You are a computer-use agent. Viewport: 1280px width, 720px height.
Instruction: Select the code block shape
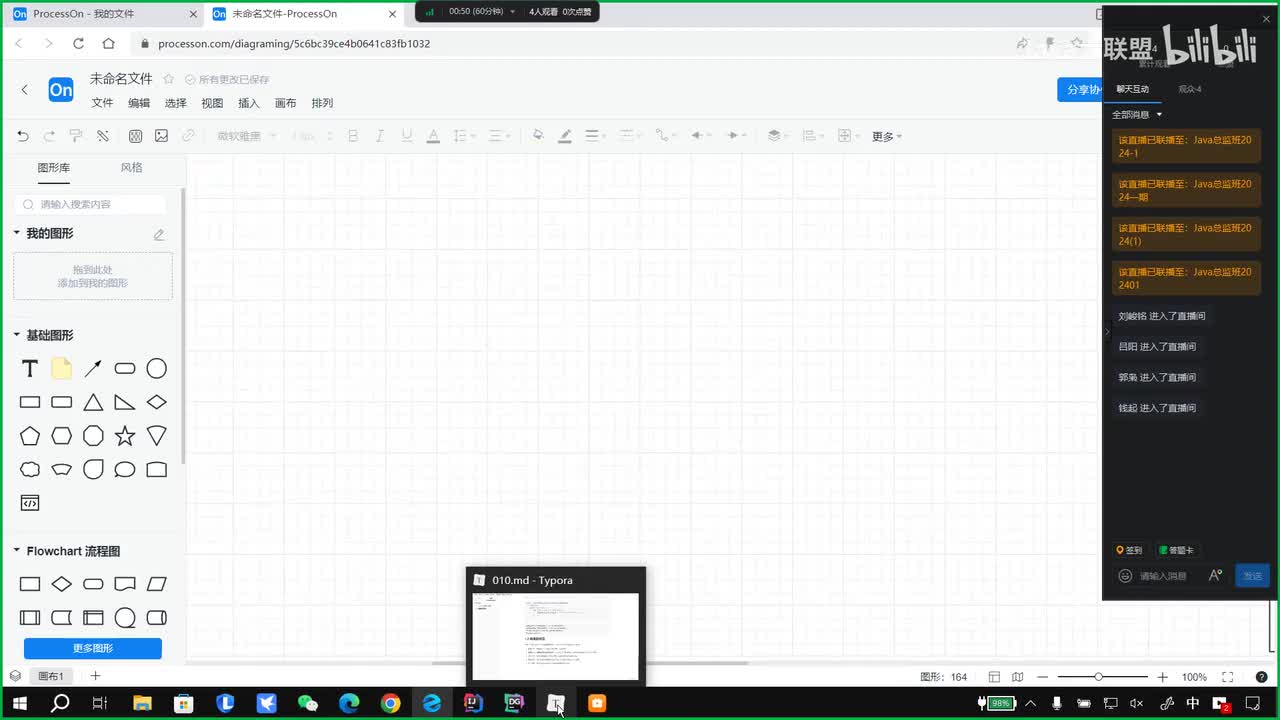pos(30,503)
